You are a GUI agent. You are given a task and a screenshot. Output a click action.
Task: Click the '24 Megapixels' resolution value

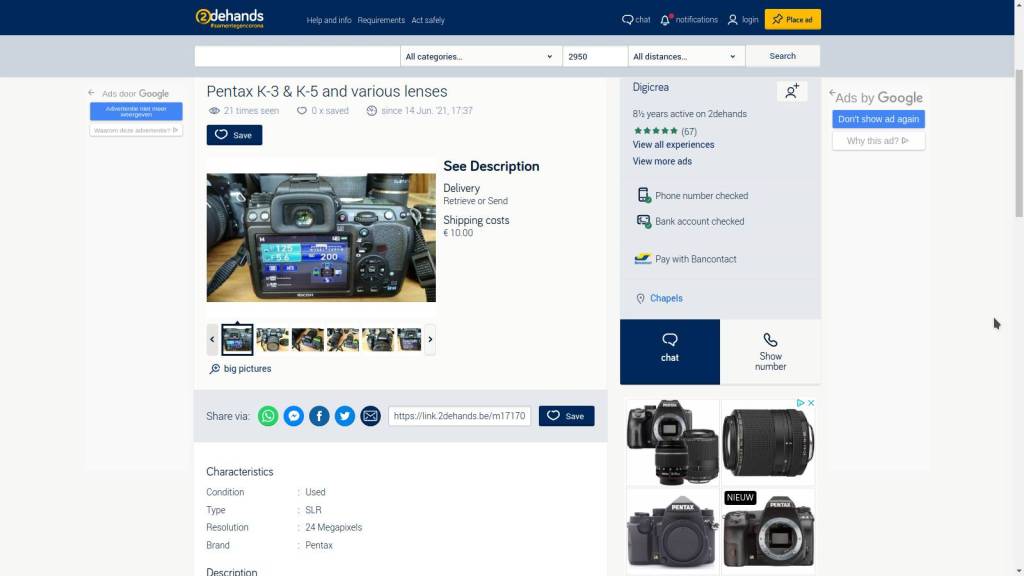tap(333, 528)
